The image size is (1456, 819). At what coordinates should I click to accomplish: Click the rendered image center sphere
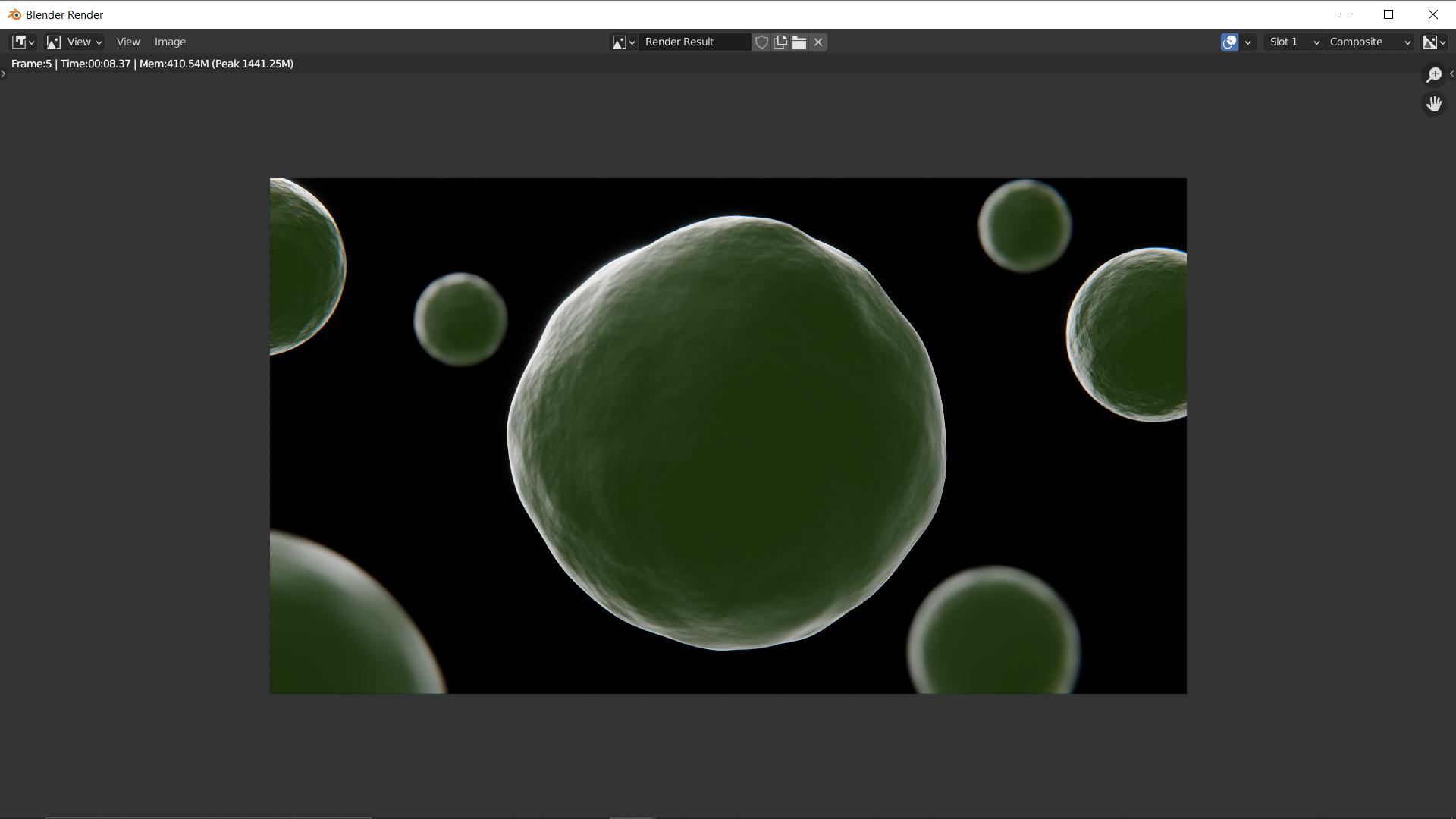coord(726,433)
